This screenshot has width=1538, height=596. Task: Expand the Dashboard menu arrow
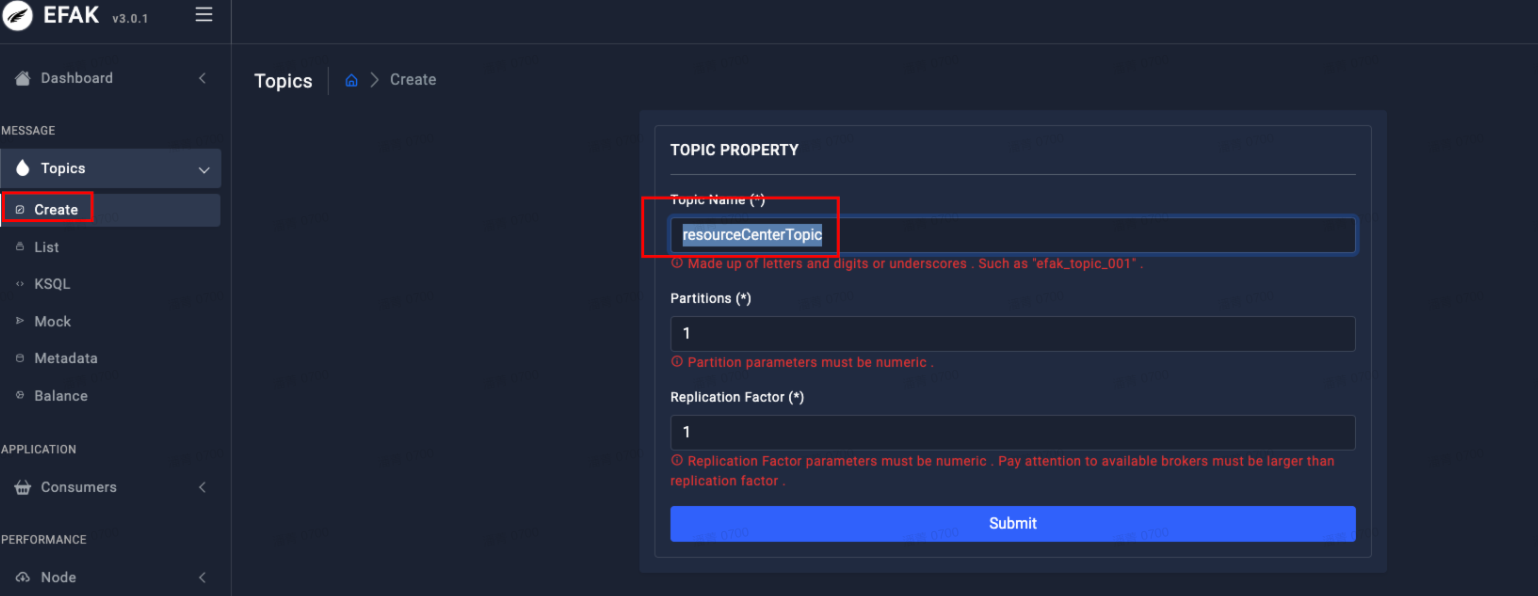(x=202, y=78)
